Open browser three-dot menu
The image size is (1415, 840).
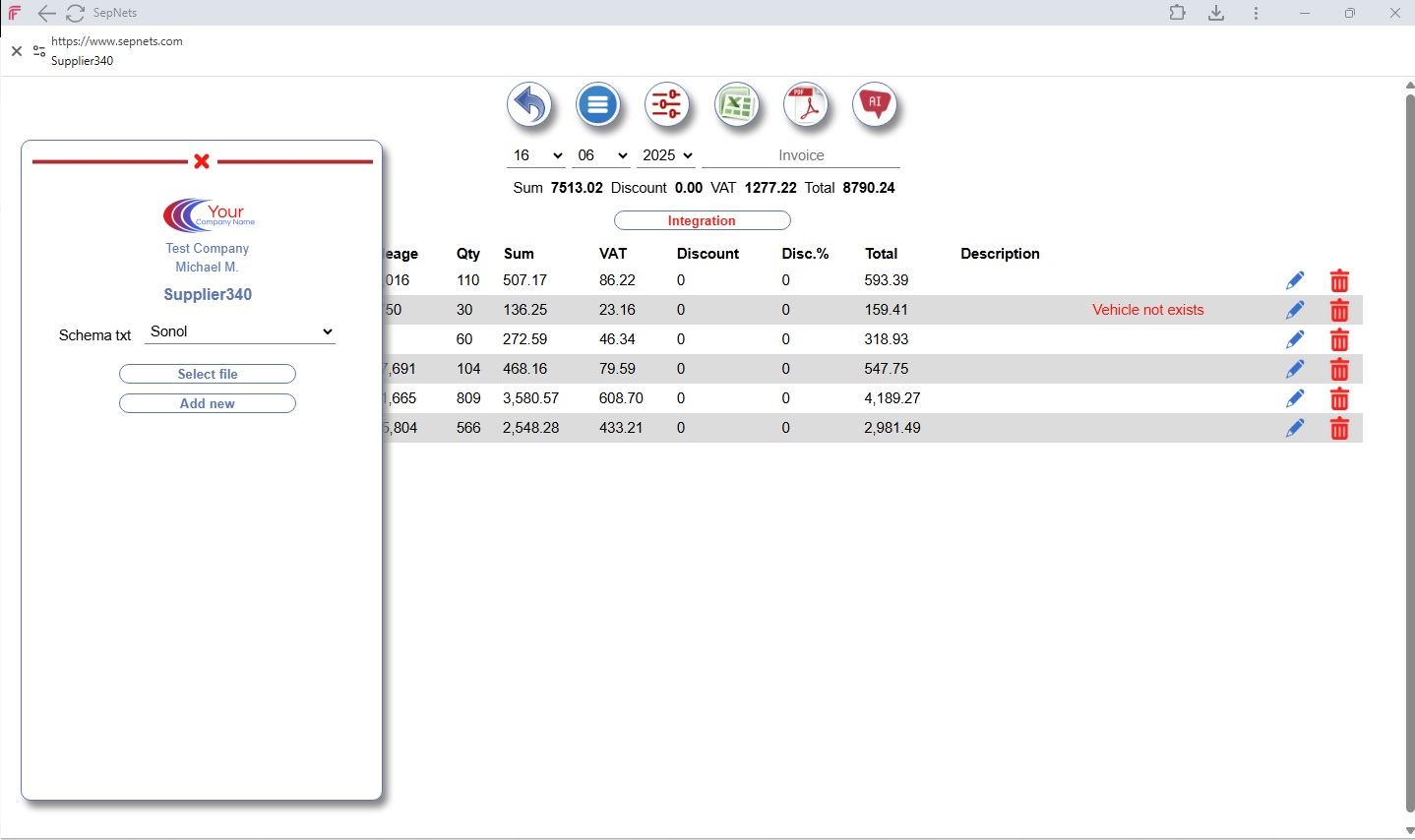point(1256,13)
